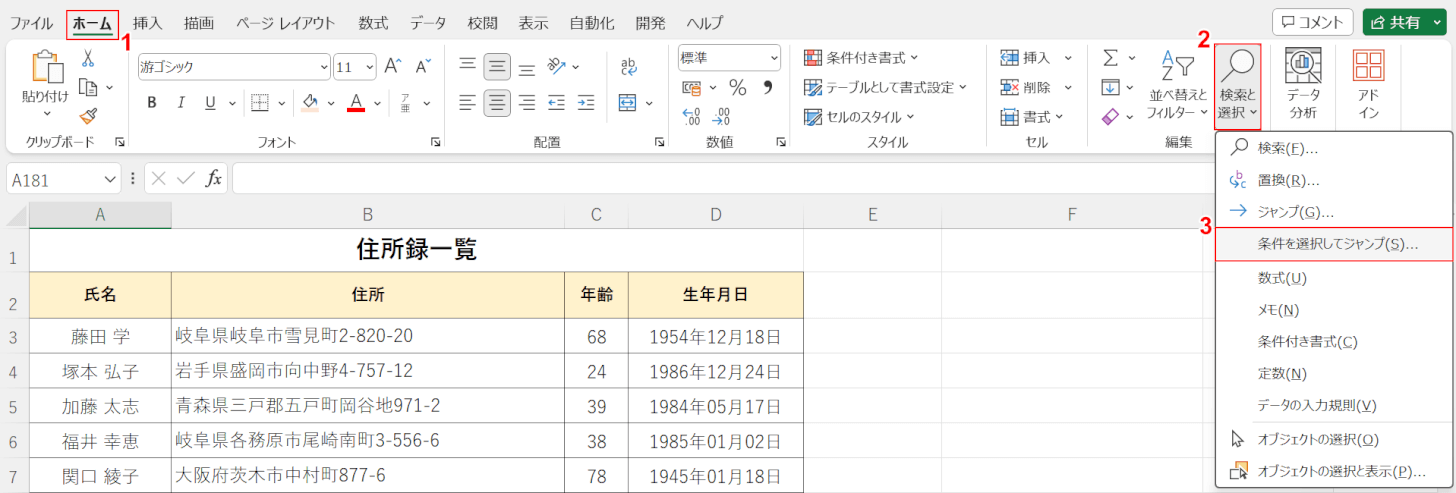Image resolution: width=1456 pixels, height=493 pixels.
Task: Click the font color red swatch
Action: (x=355, y=102)
